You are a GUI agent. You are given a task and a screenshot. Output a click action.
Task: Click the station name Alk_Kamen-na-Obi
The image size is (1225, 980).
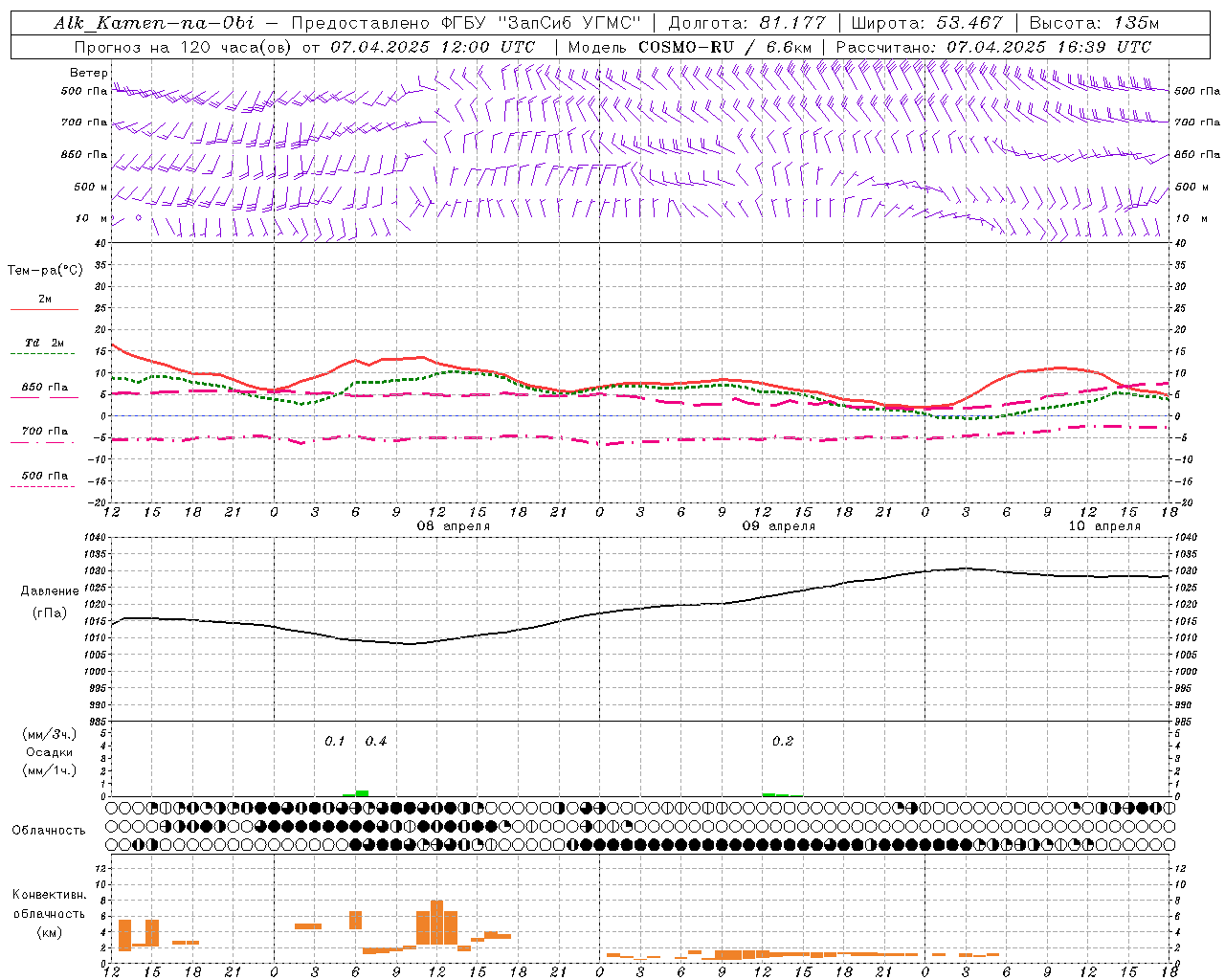[x=154, y=23]
